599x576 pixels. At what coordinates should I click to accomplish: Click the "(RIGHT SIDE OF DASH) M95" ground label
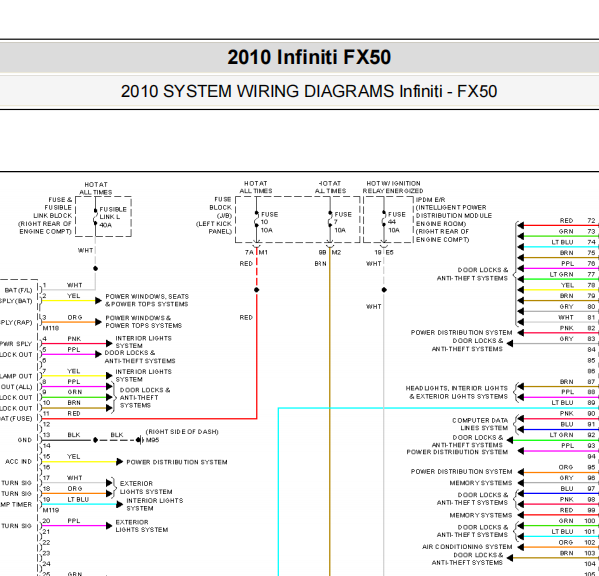click(x=182, y=436)
